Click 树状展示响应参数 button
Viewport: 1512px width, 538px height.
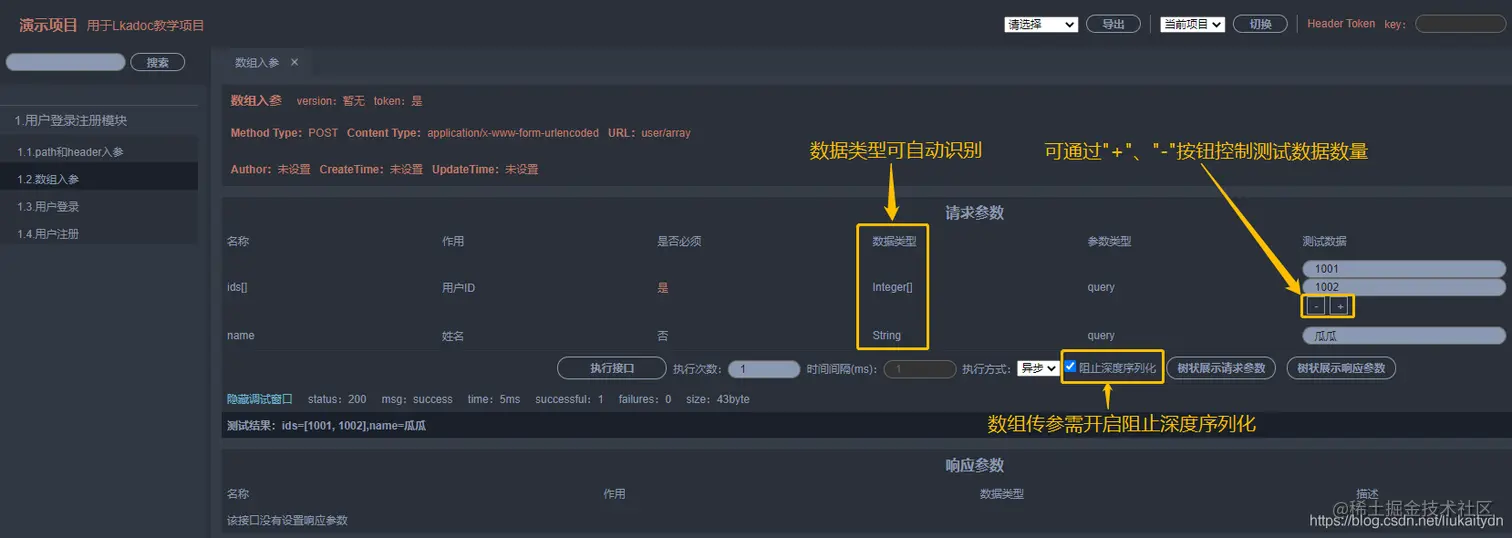tap(1341, 368)
